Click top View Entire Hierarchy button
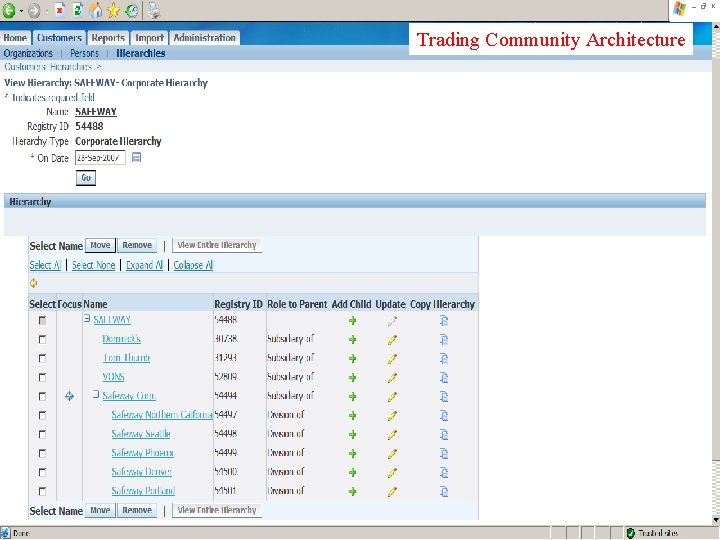This screenshot has height=540, width=720. click(x=217, y=245)
